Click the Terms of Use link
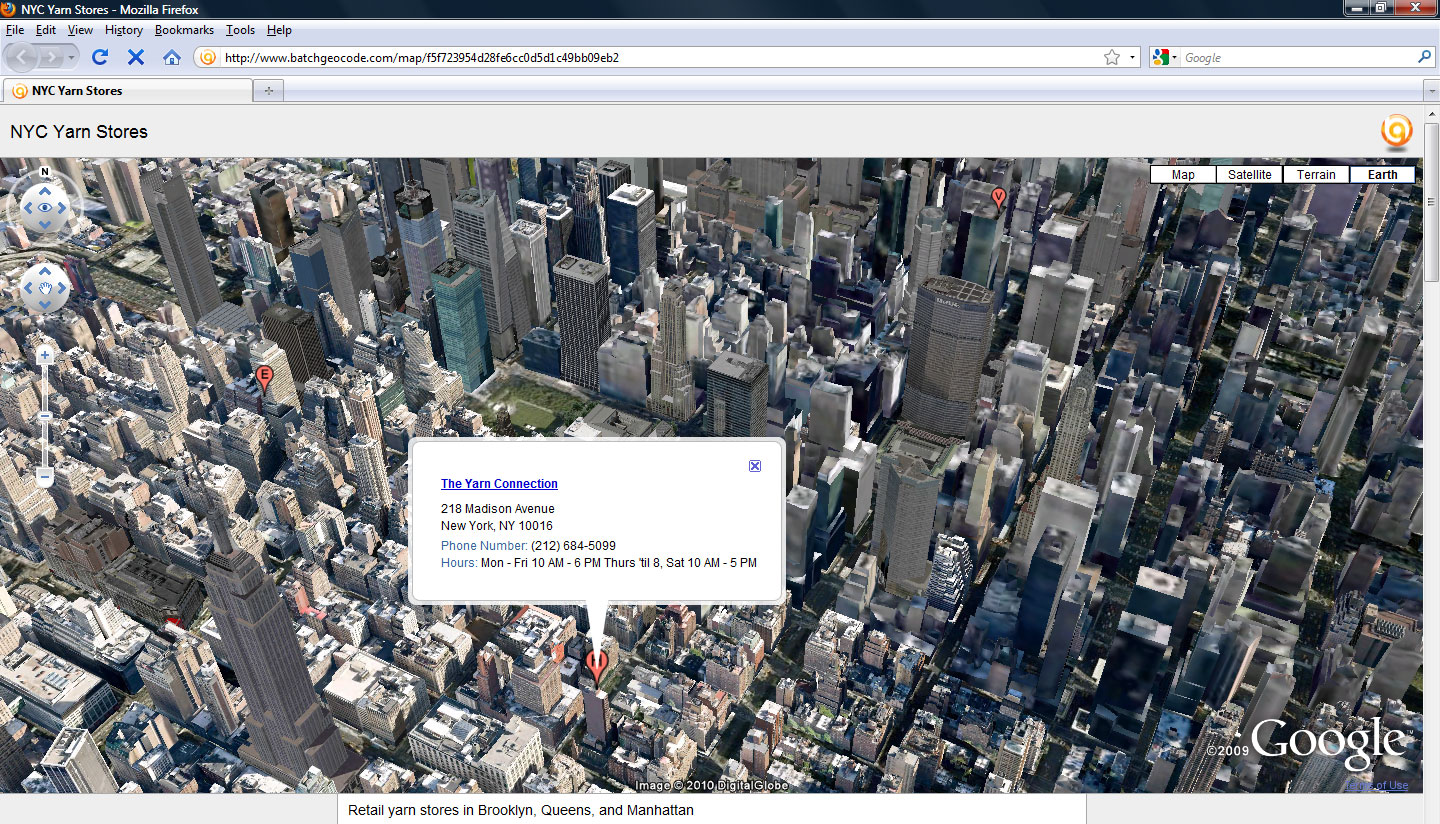The width and height of the screenshot is (1440, 824). coord(1377,785)
